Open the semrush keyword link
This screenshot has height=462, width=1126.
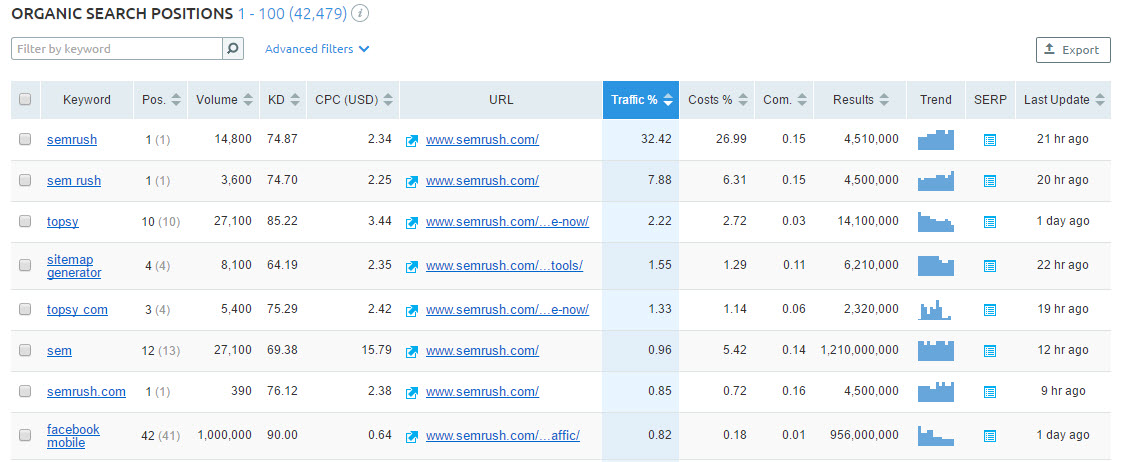pyautogui.click(x=72, y=139)
